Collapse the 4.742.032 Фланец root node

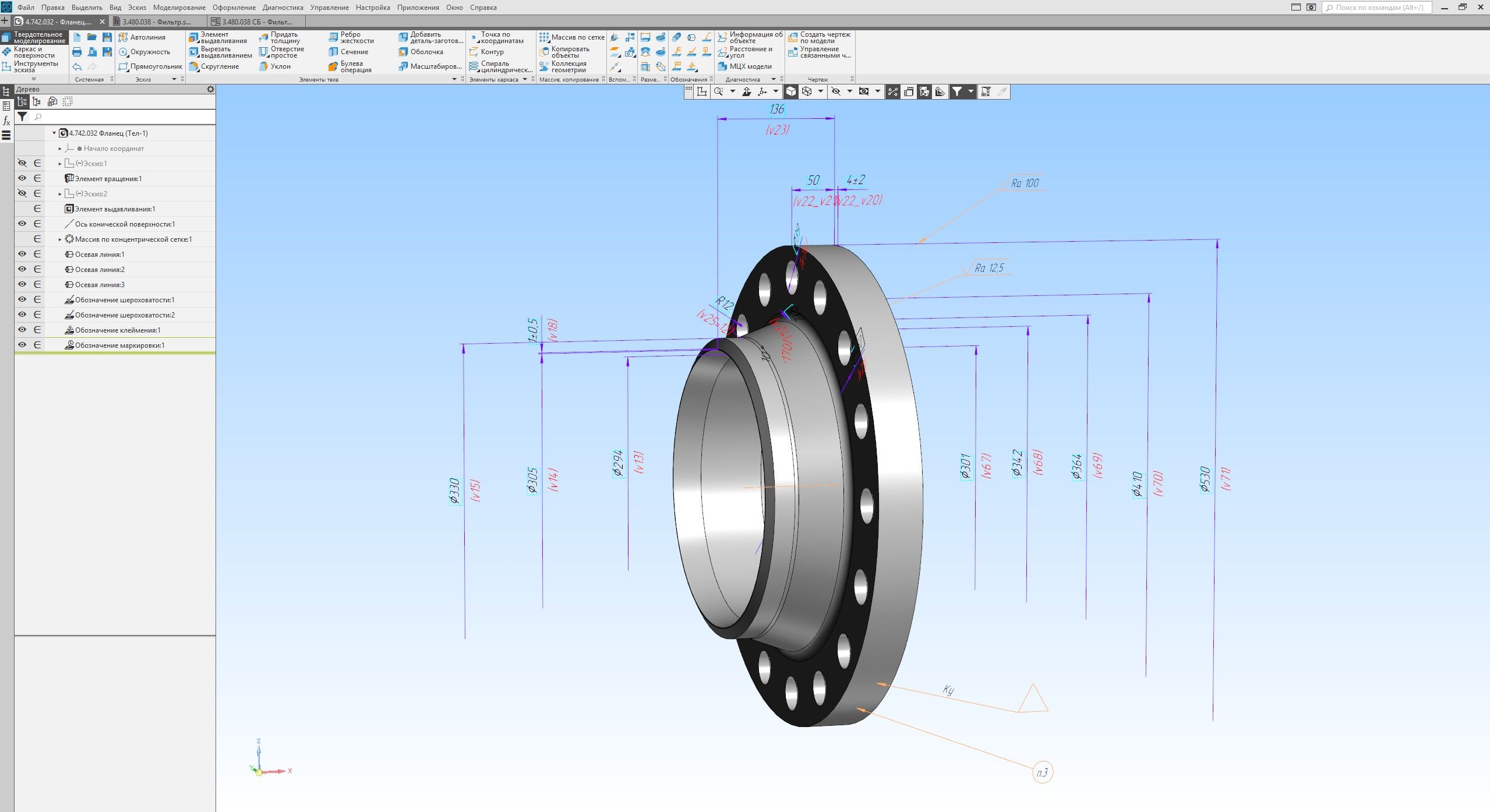pyautogui.click(x=54, y=133)
